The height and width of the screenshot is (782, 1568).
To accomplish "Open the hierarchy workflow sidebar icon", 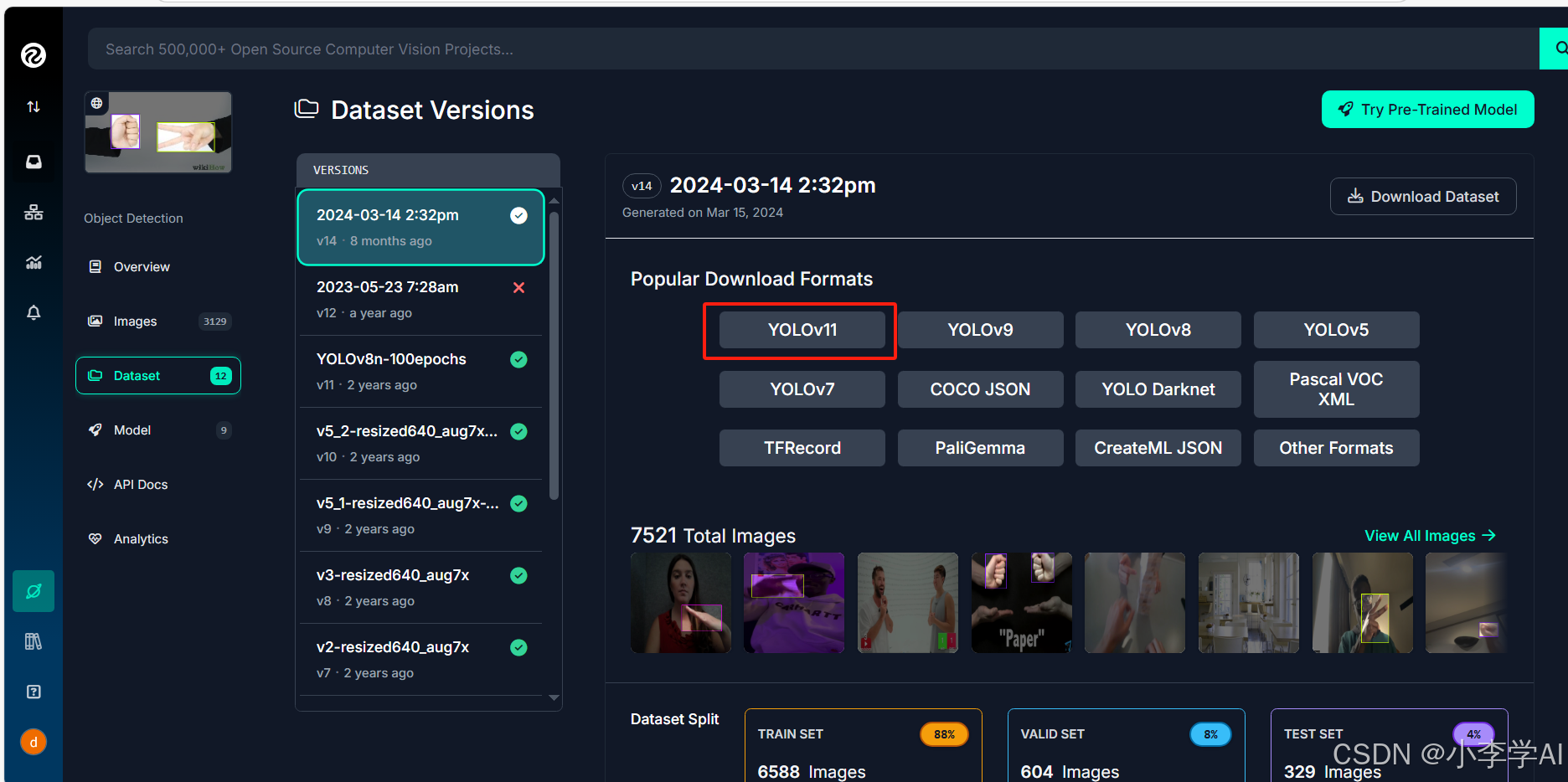I will pos(34,212).
